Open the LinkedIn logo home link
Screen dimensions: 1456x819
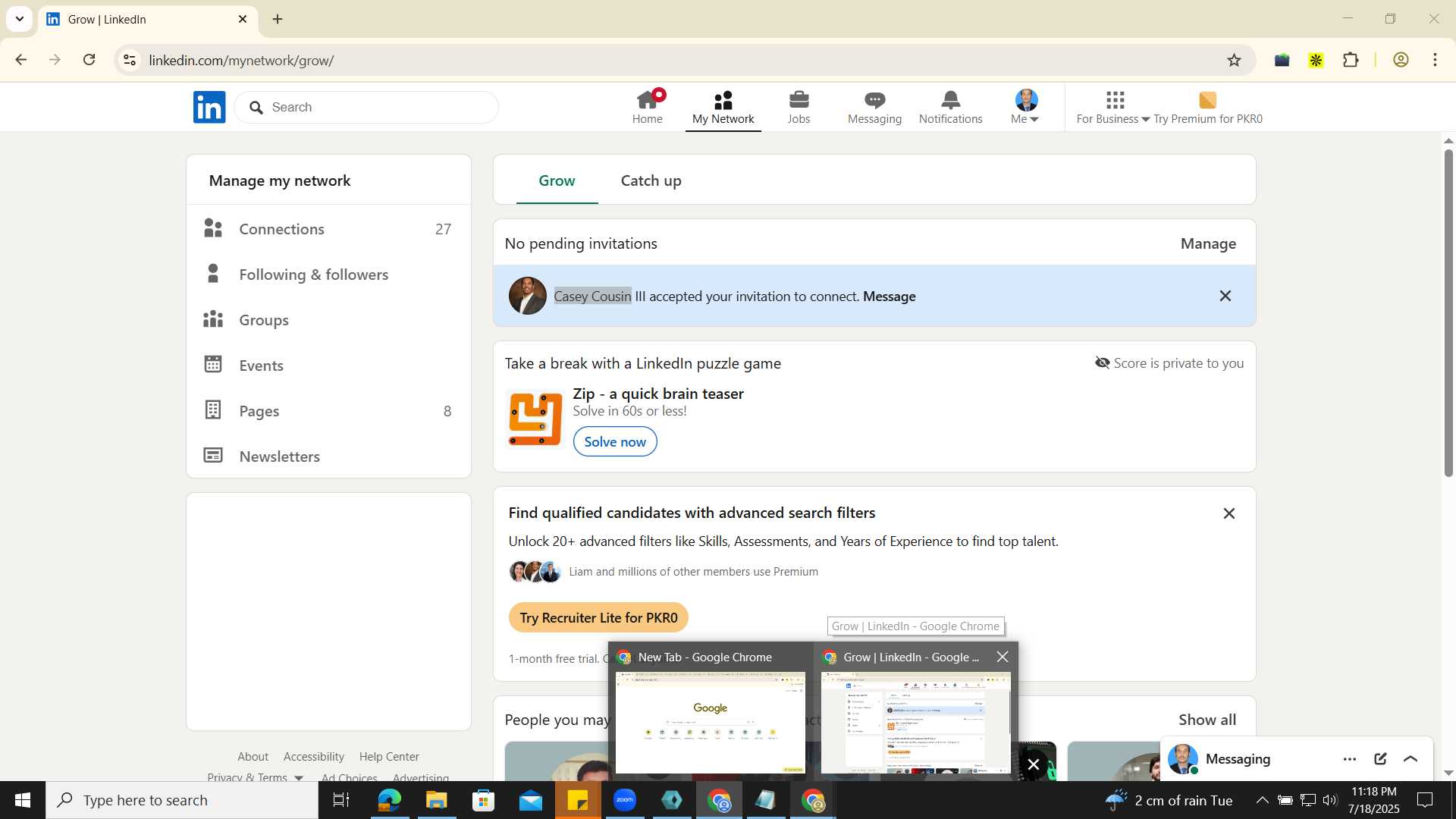point(209,107)
